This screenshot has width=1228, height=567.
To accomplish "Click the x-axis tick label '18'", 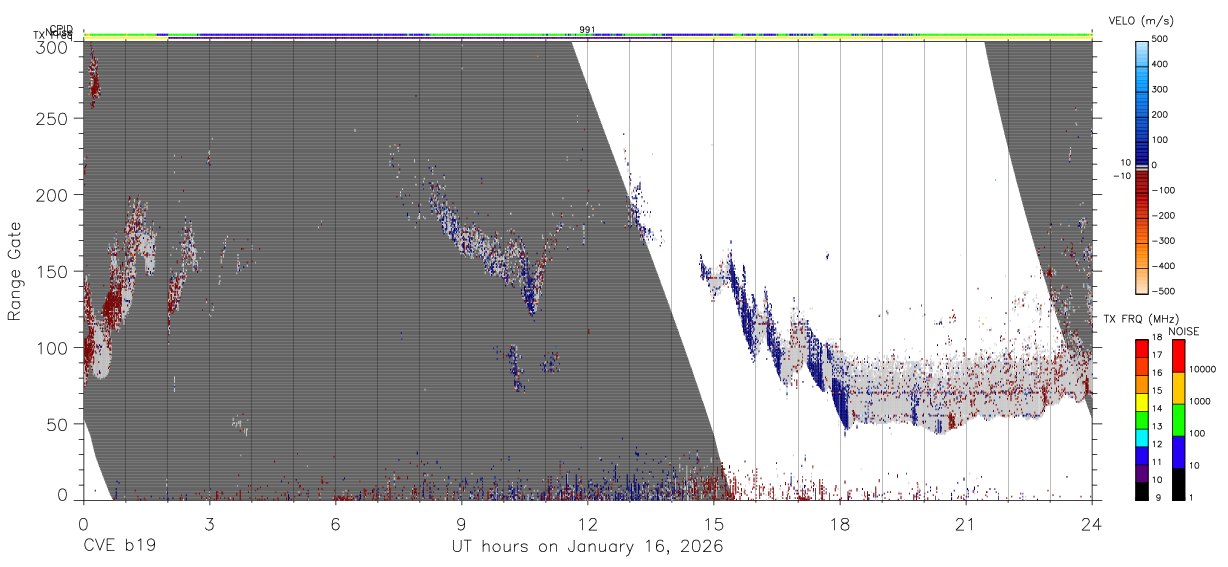I will point(839,524).
